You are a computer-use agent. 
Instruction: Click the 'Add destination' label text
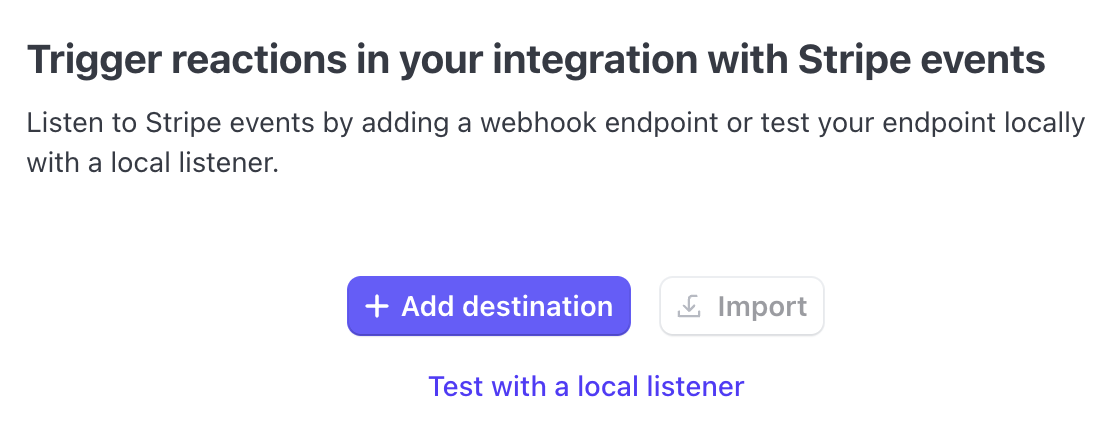(507, 307)
